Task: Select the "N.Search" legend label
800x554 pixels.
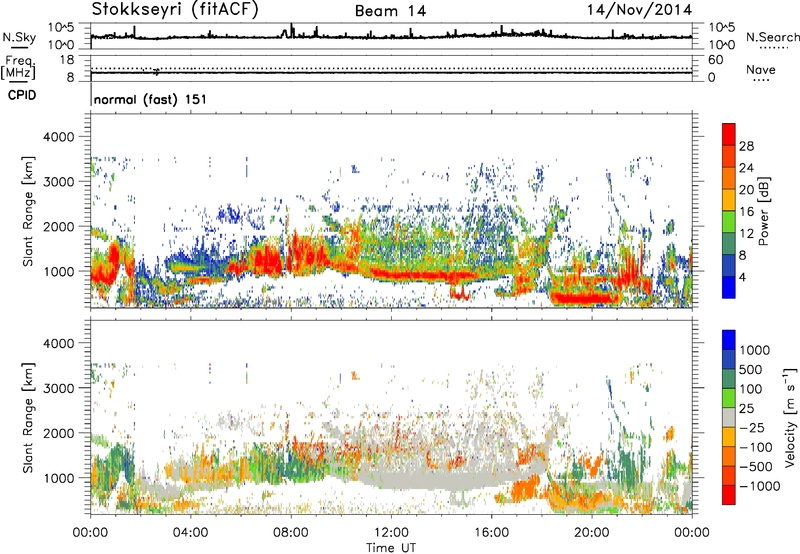Action: click(x=772, y=37)
